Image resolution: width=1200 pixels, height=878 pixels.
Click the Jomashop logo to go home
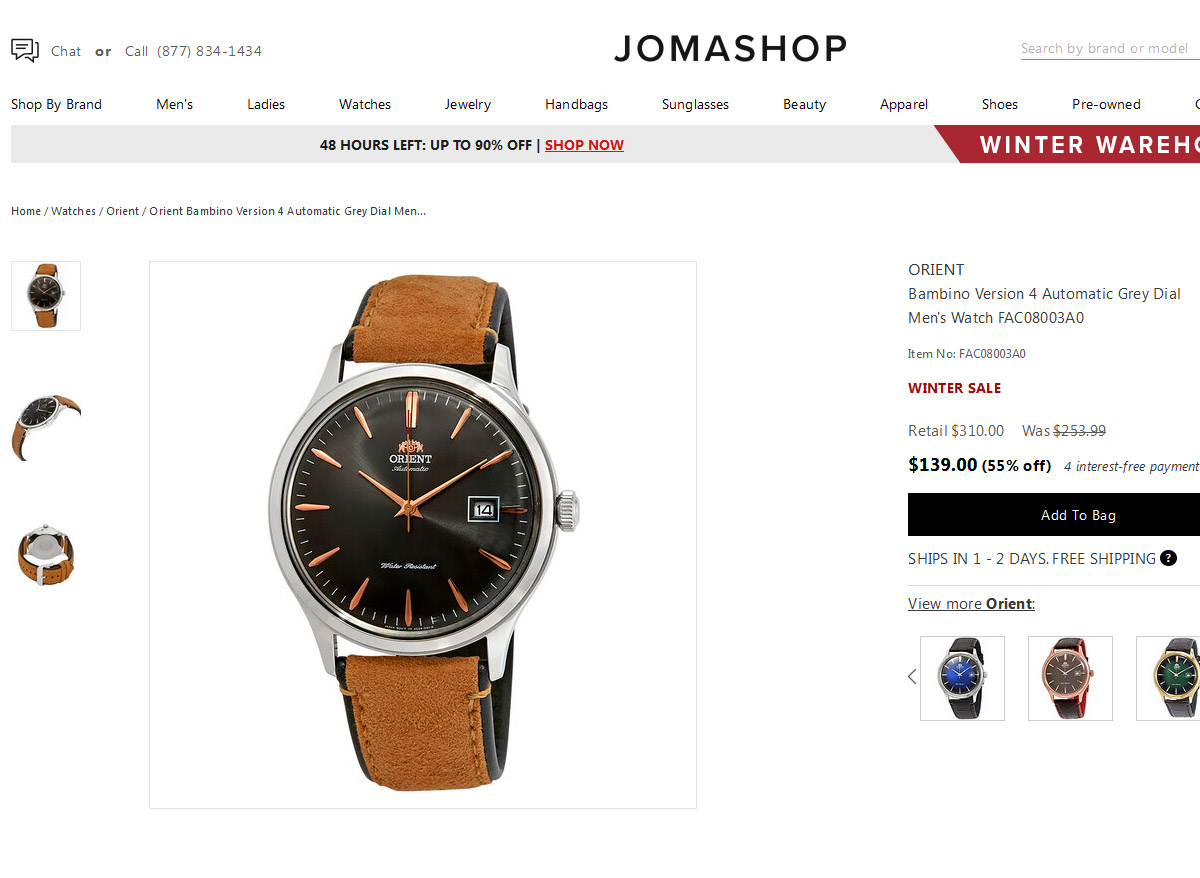pyautogui.click(x=730, y=48)
